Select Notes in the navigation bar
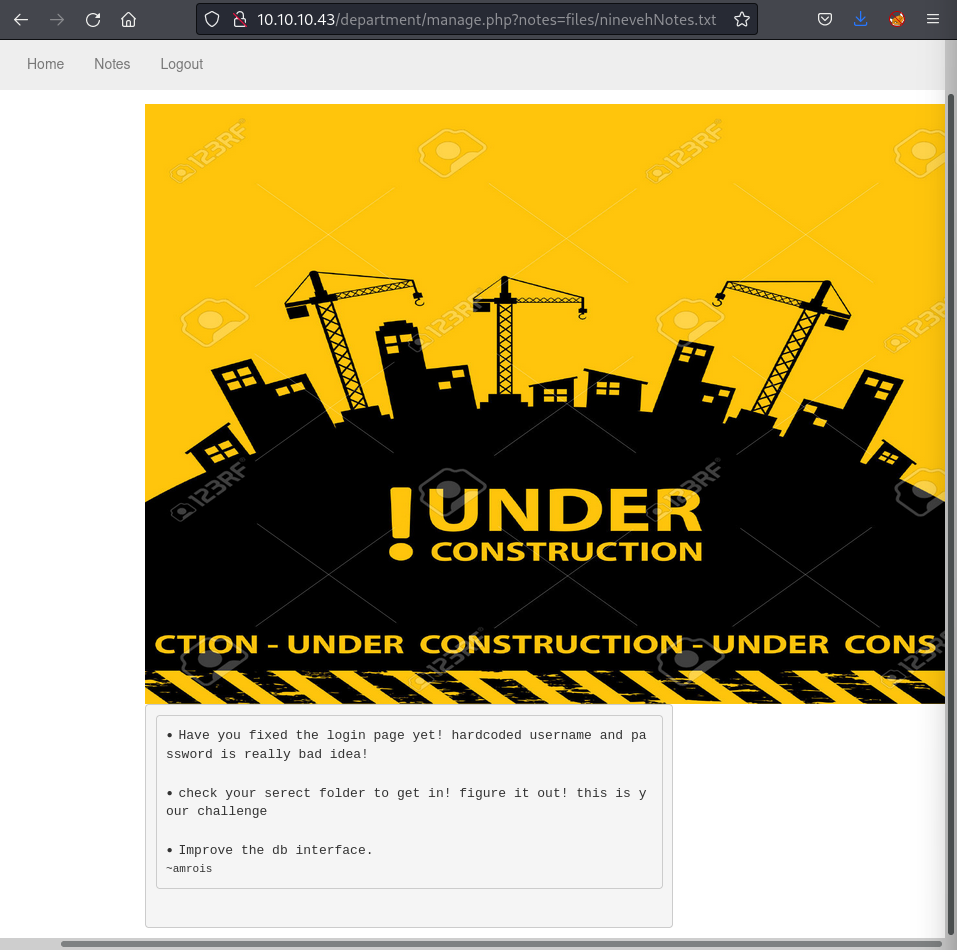This screenshot has height=950, width=957. [112, 64]
